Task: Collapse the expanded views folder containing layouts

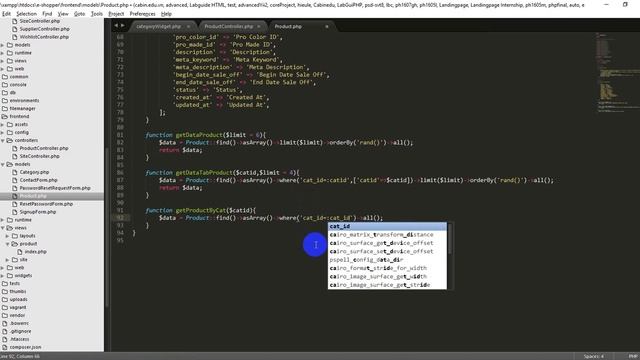Action: point(3,228)
